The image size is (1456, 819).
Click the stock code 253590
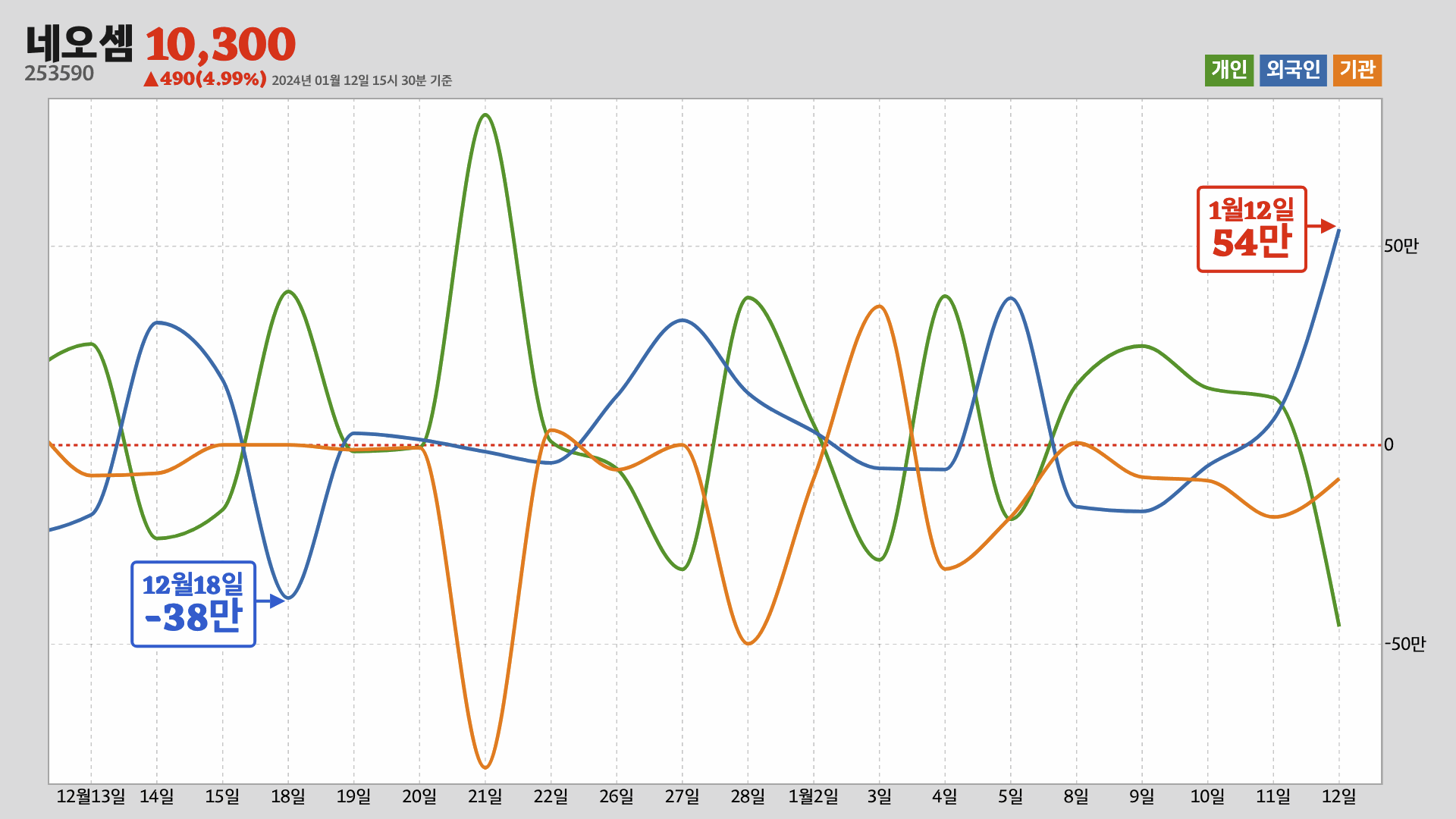point(59,74)
